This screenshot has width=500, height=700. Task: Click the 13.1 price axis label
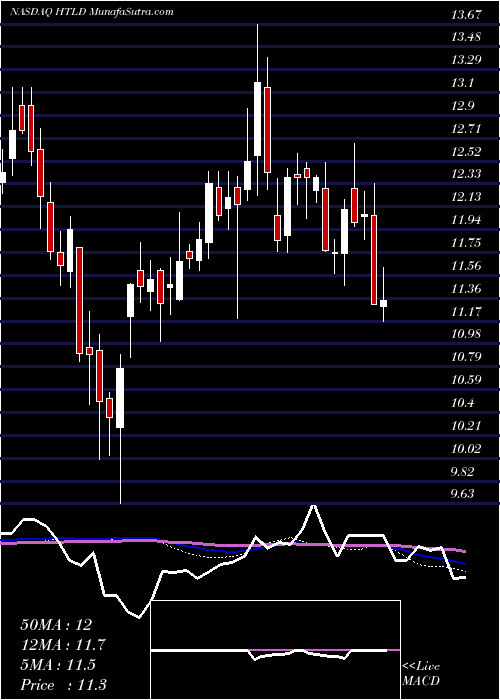pyautogui.click(x=462, y=83)
